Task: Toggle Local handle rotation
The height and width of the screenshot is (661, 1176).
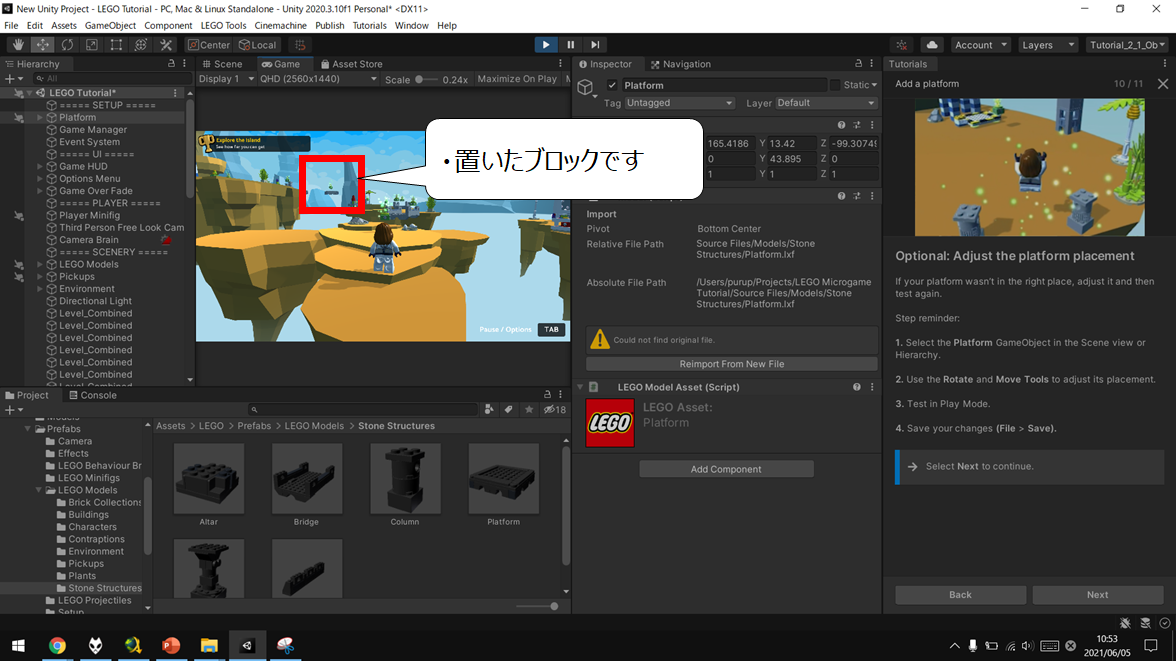Action: (x=258, y=45)
